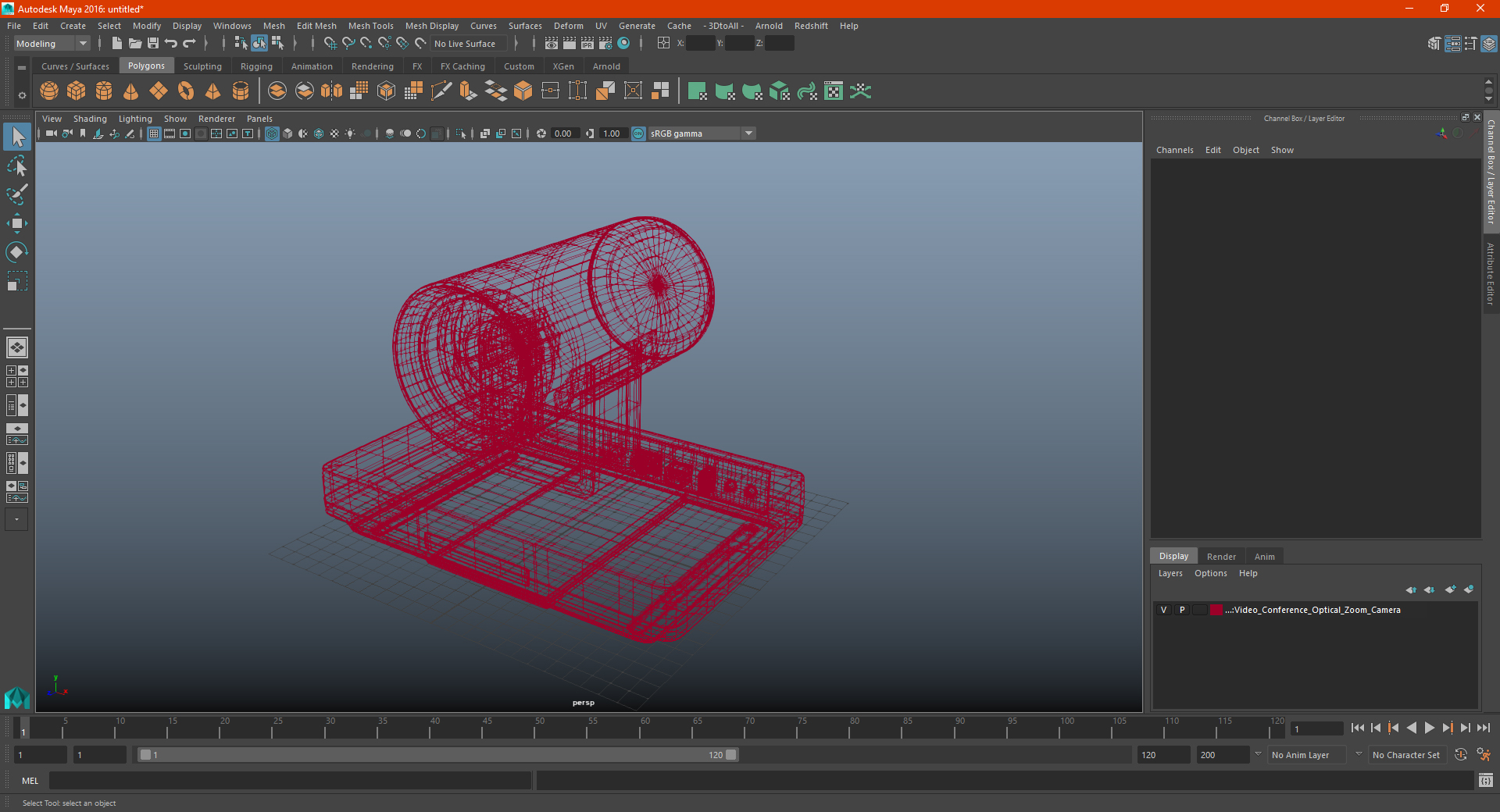Open the viewport Shading menu

tap(90, 119)
